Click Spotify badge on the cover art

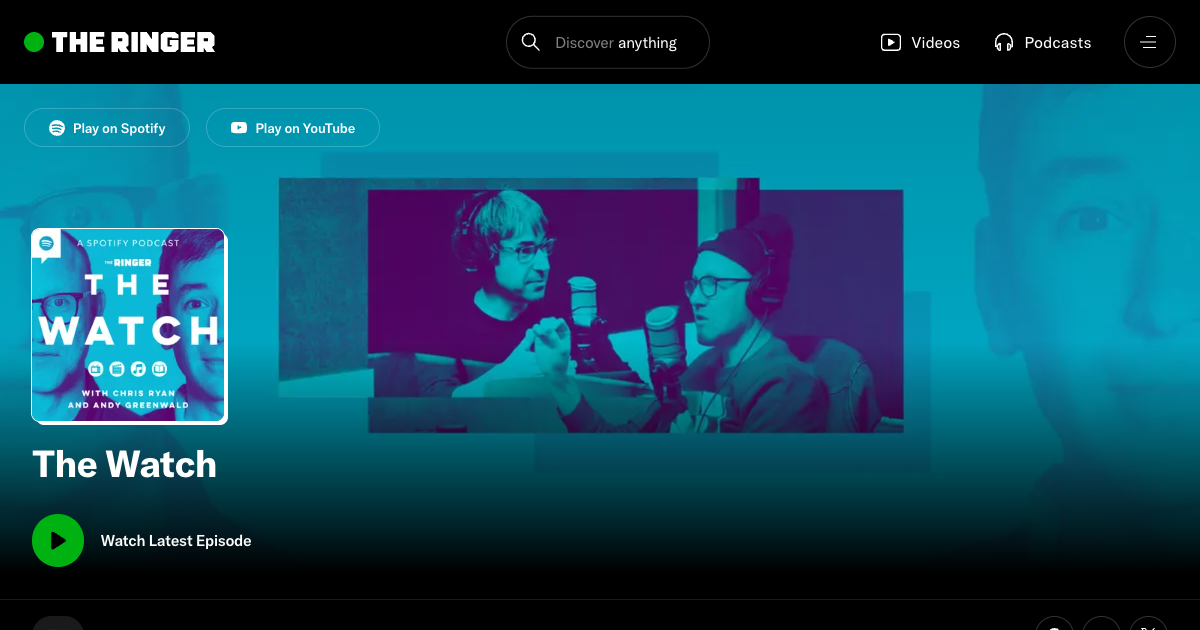pos(47,245)
